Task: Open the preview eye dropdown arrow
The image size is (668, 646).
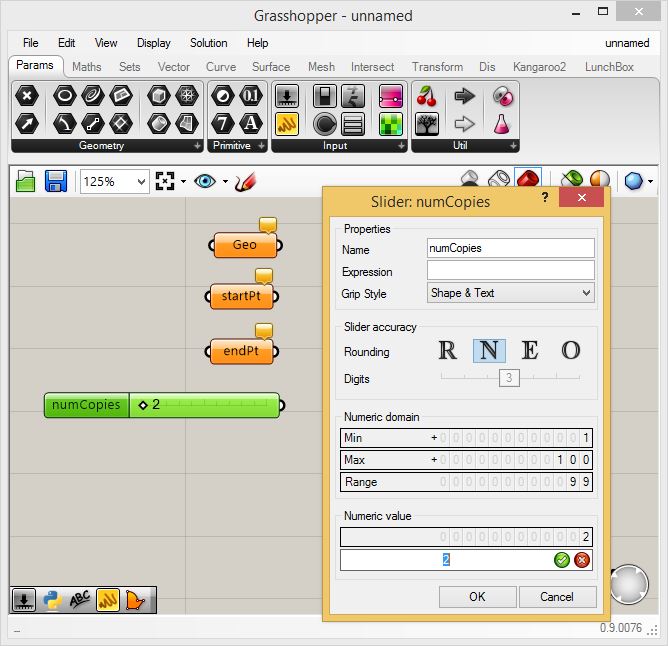Action: (x=225, y=182)
